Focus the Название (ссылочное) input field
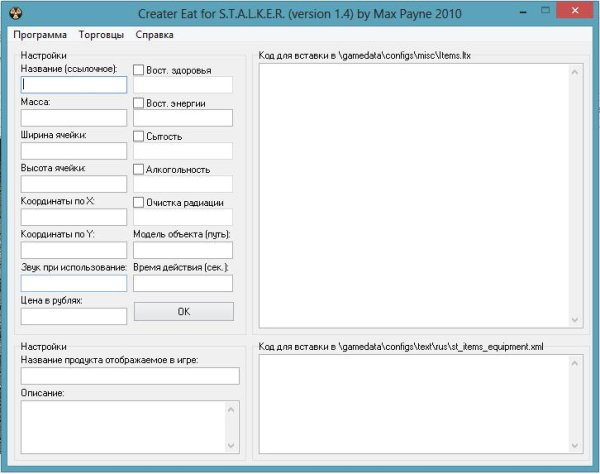 74,85
